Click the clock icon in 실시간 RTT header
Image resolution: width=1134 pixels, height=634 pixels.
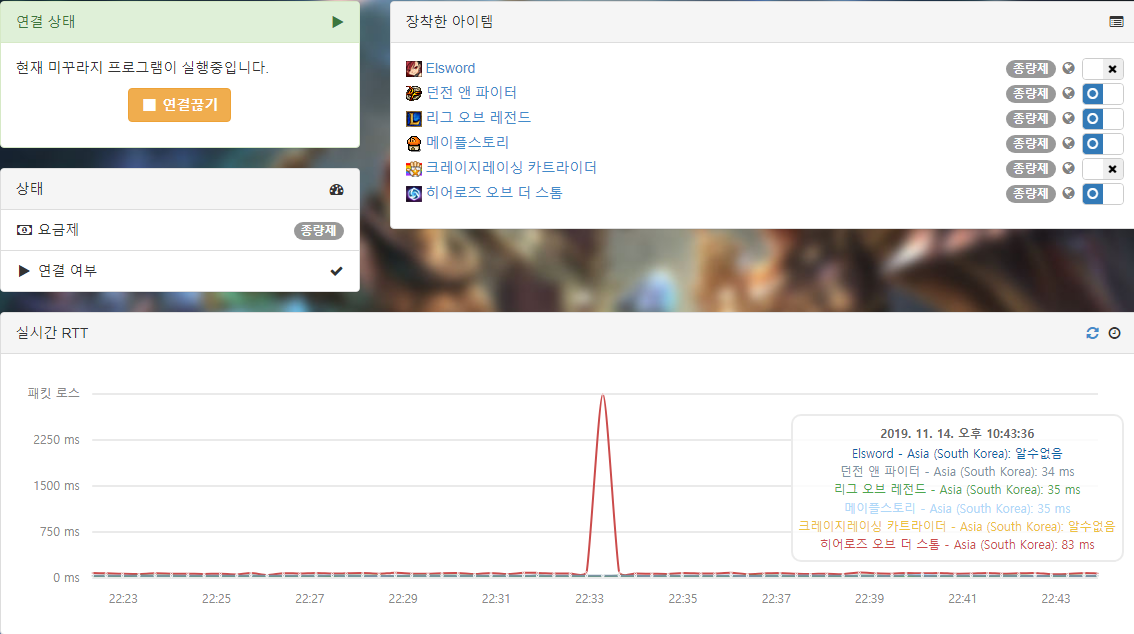coord(1114,333)
